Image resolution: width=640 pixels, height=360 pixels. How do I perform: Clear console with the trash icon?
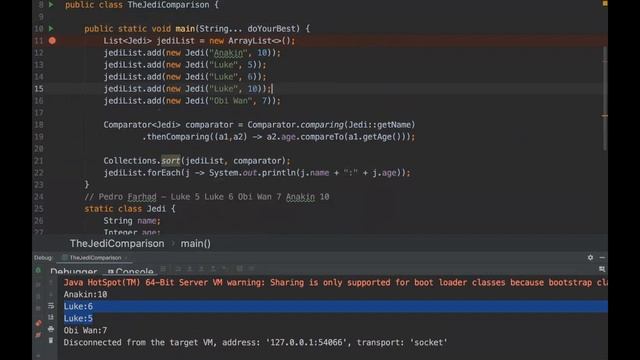pyautogui.click(x=51, y=340)
